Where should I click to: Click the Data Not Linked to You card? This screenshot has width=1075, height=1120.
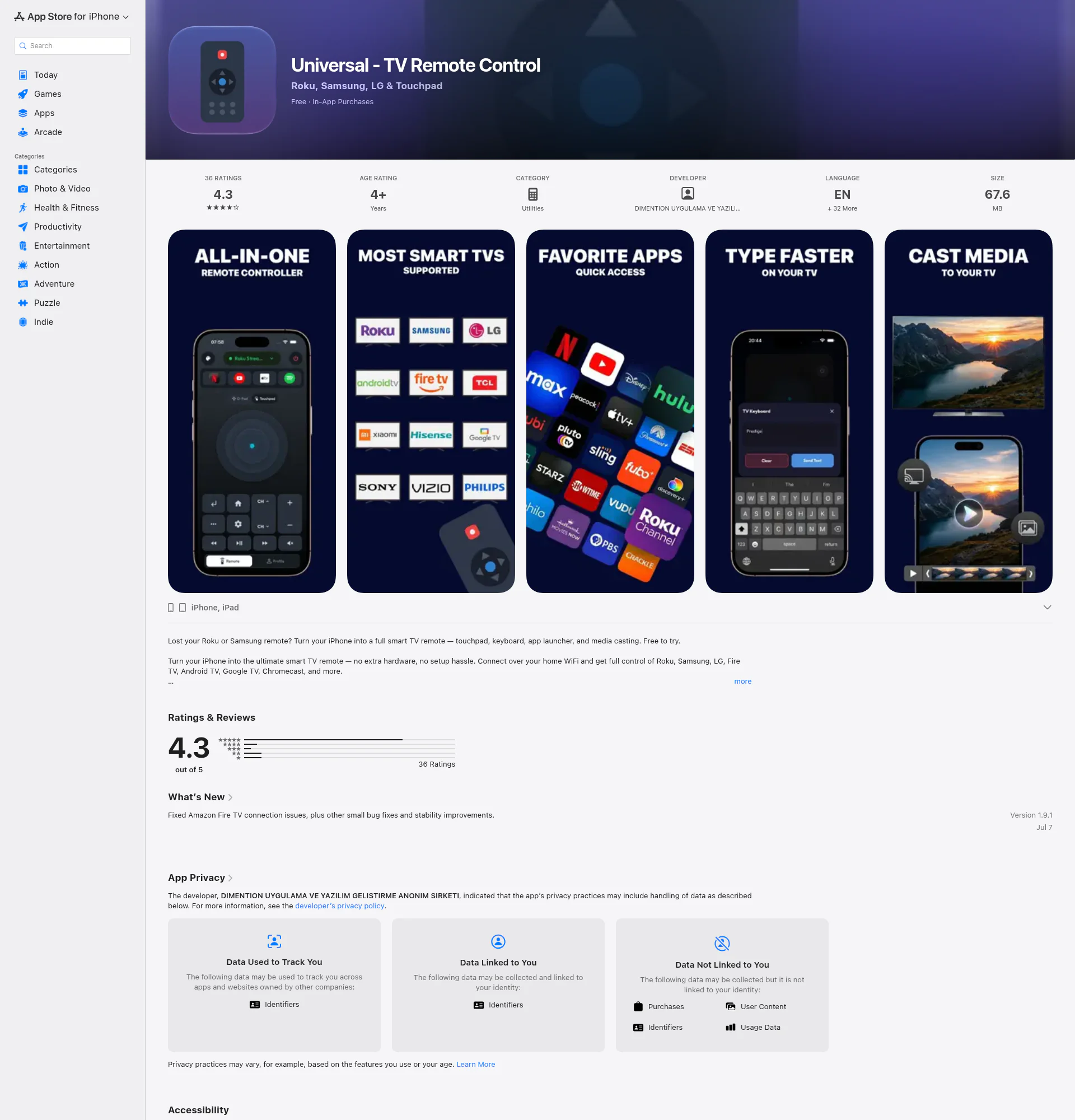pos(722,985)
